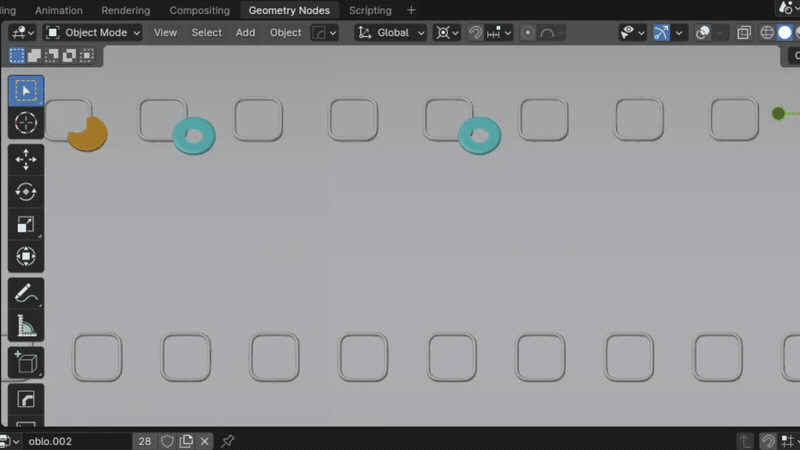Set selection mode to Extend
The width and height of the screenshot is (800, 450).
(x=34, y=55)
